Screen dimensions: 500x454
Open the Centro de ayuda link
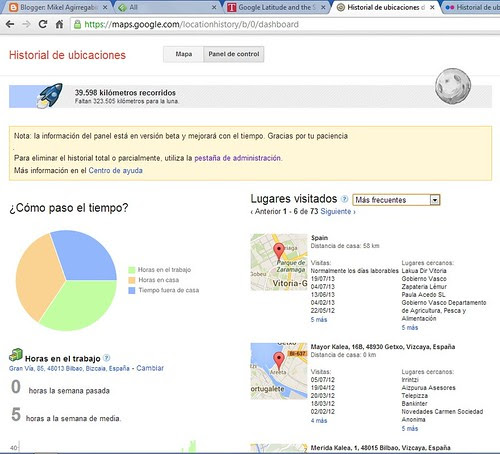click(x=115, y=170)
